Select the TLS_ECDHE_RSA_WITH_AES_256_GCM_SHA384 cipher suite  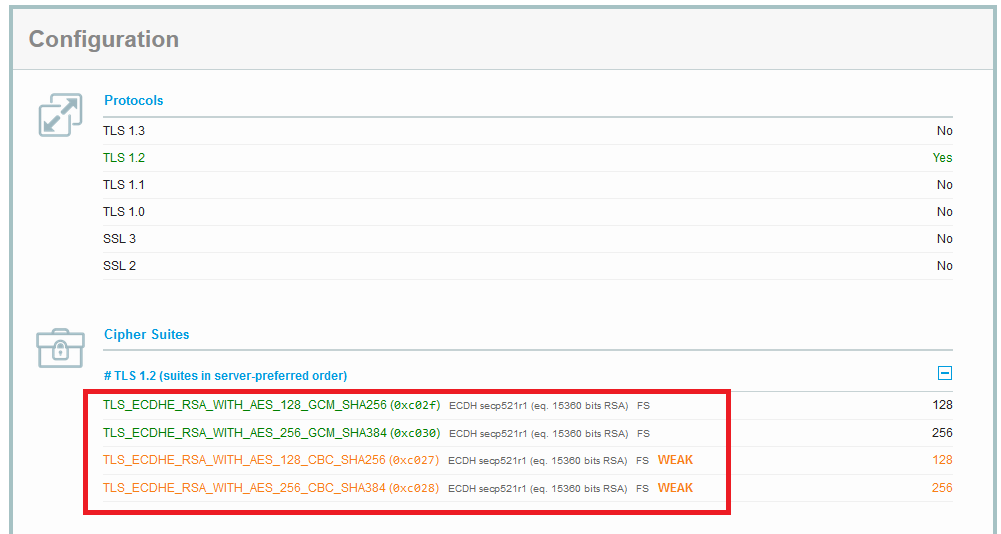tap(244, 433)
